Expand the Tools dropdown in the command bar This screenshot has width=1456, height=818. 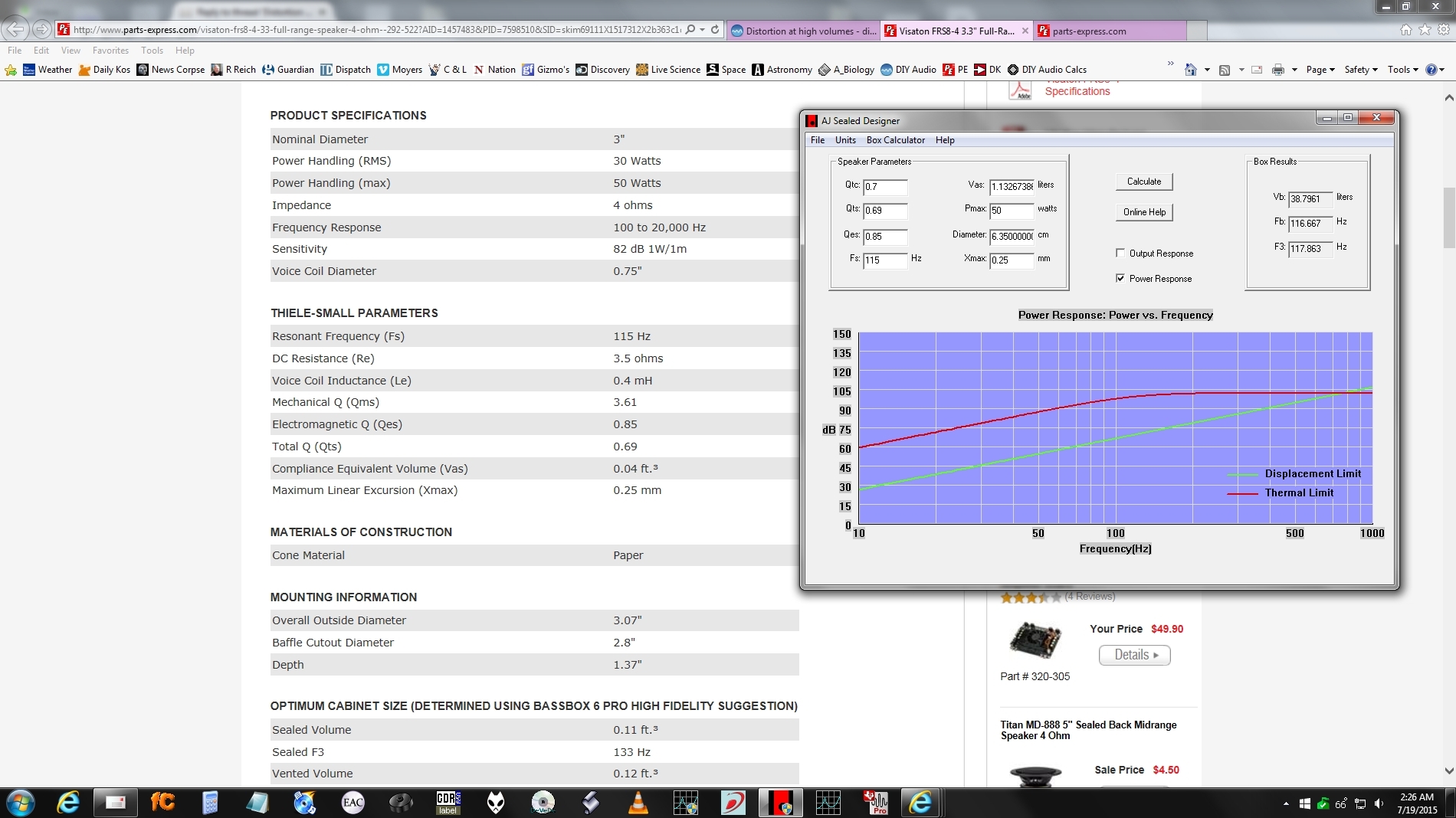click(x=1403, y=70)
